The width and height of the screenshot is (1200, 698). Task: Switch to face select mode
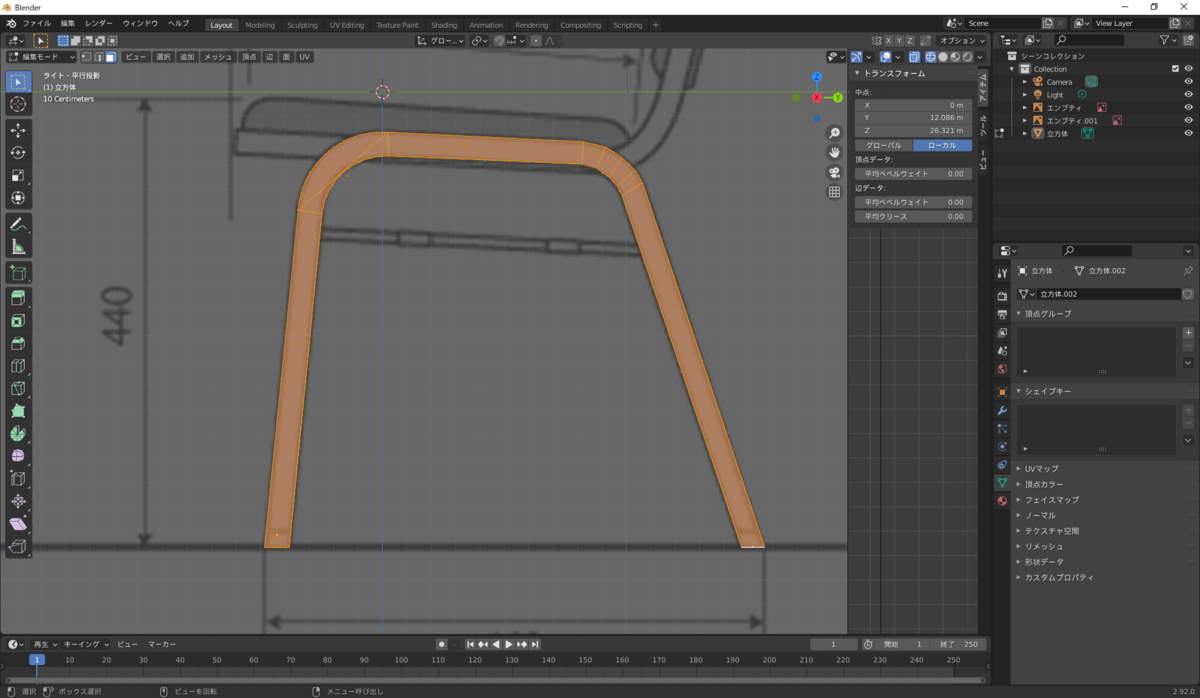click(111, 57)
